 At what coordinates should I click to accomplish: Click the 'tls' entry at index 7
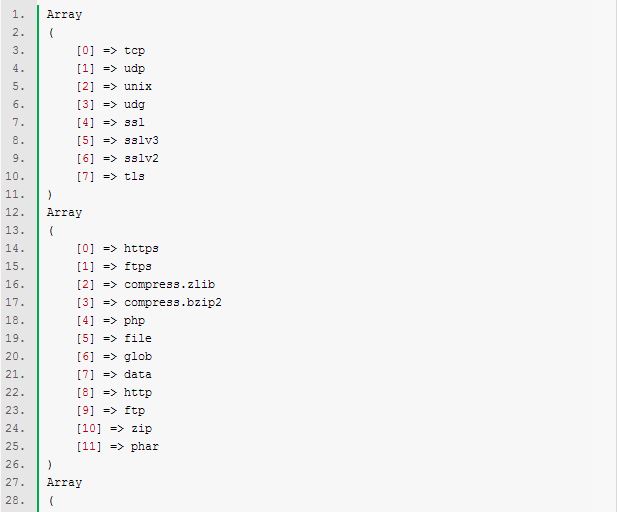134,176
